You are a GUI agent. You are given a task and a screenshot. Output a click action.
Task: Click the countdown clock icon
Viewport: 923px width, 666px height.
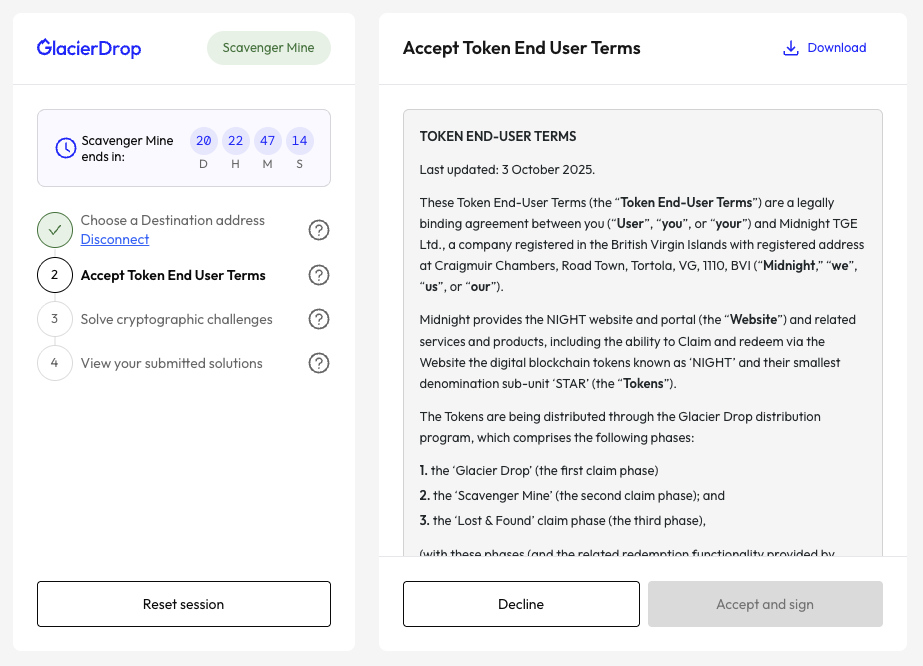tap(65, 148)
